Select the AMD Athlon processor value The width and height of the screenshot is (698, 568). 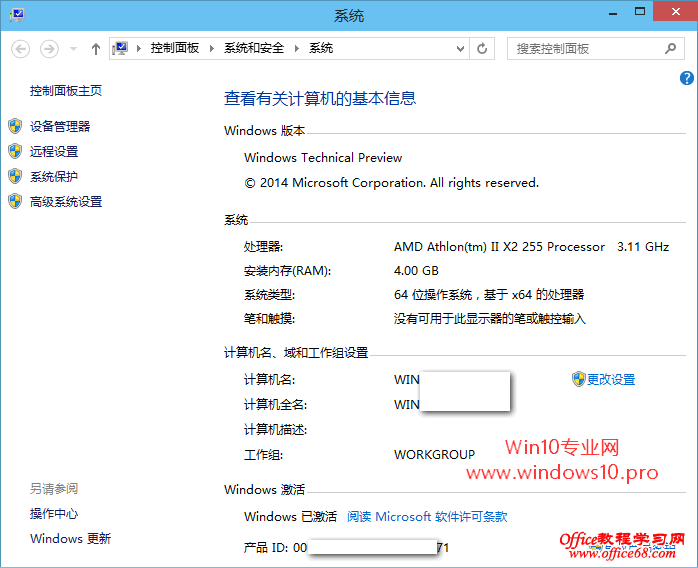[x=499, y=247]
